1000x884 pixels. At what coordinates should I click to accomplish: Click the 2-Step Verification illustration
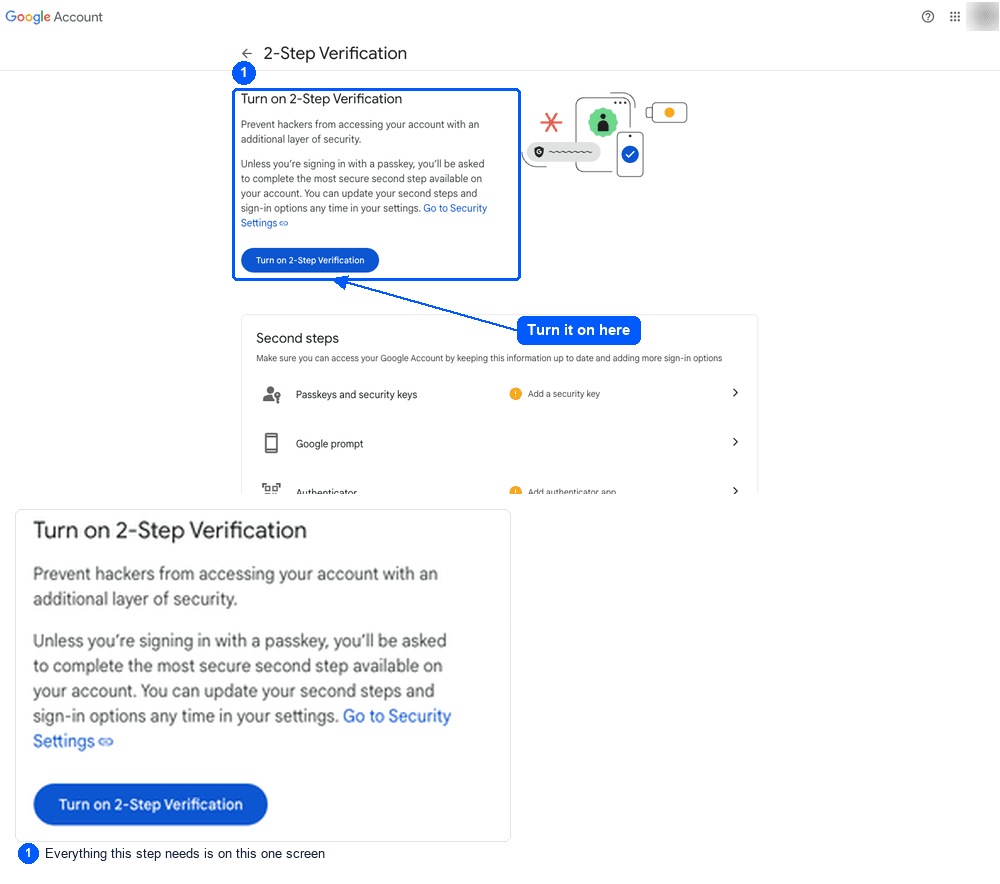point(605,135)
